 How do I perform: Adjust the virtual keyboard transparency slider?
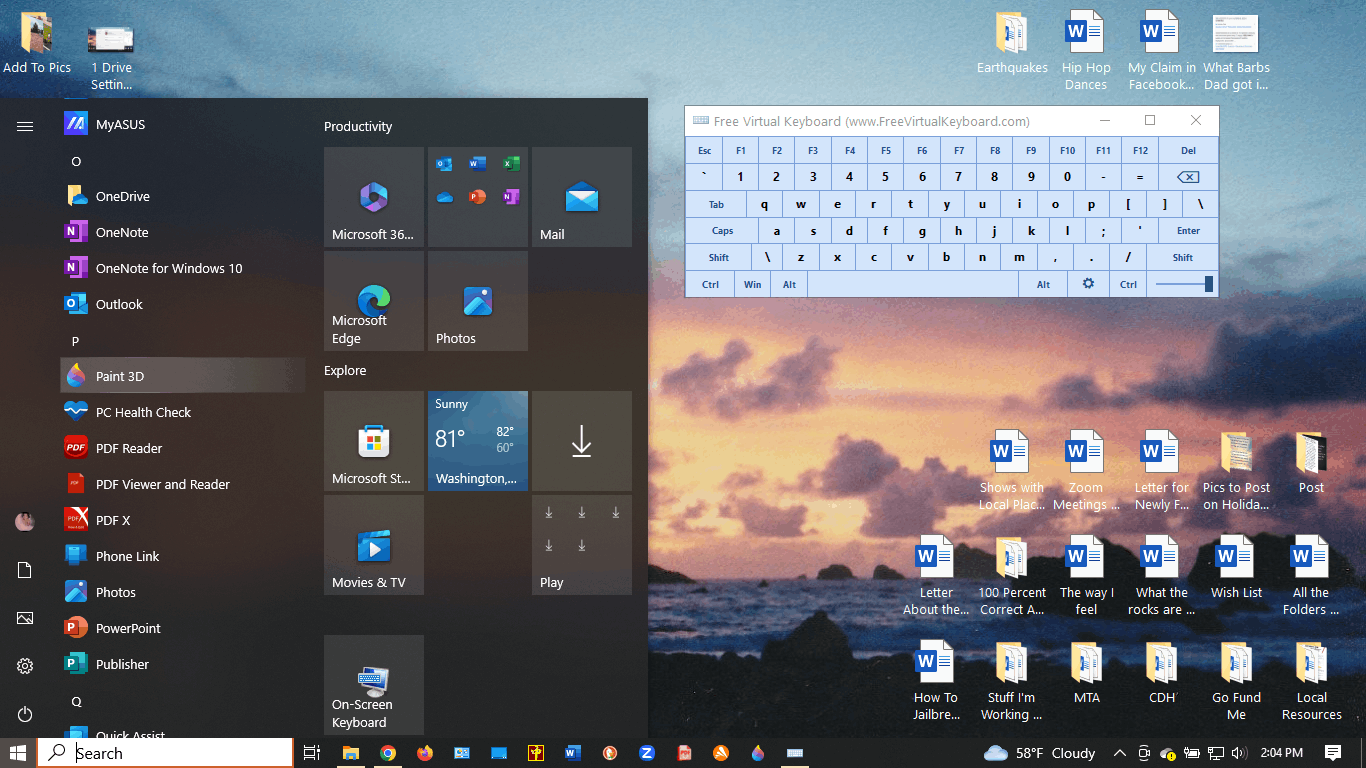point(1184,284)
